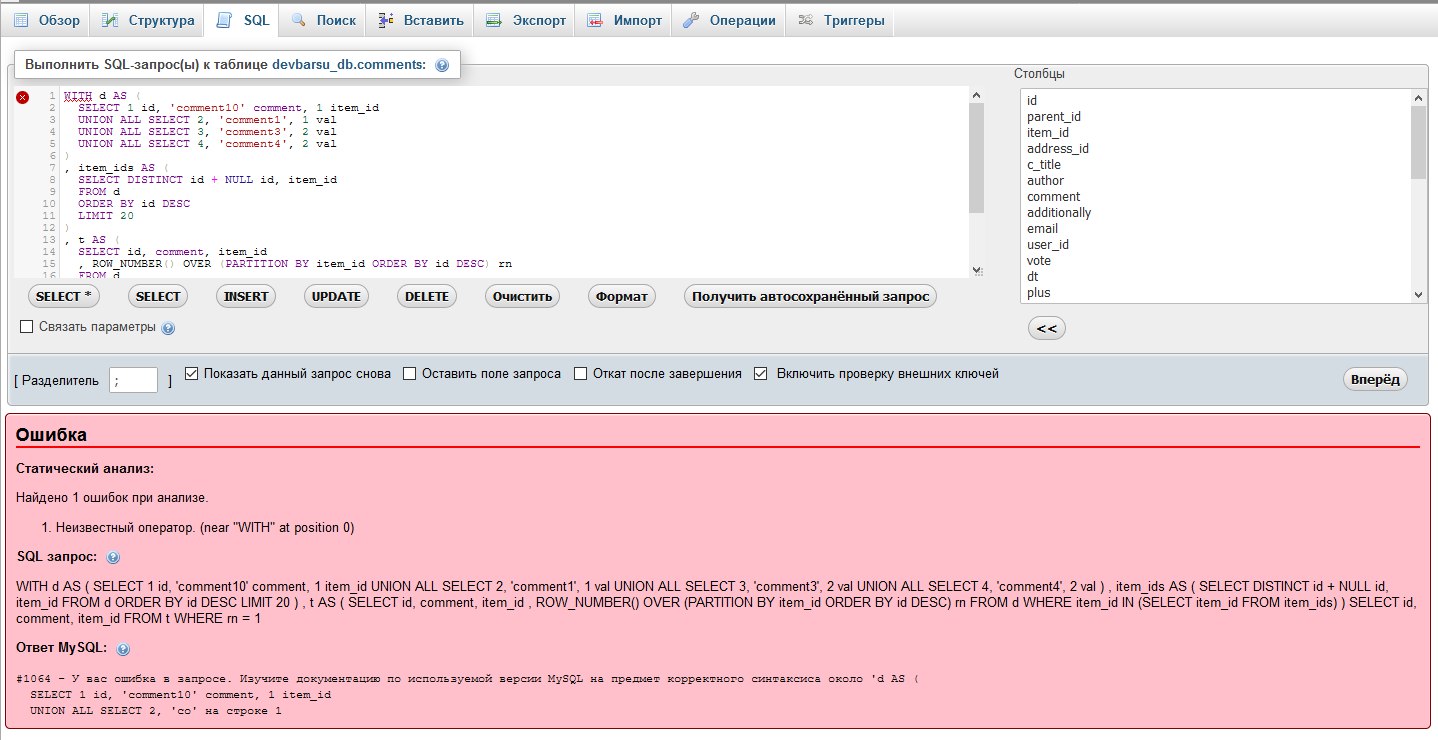Open help icon beside Ответ MySQL heading
Screen dimensions: 1438x740
(124, 648)
